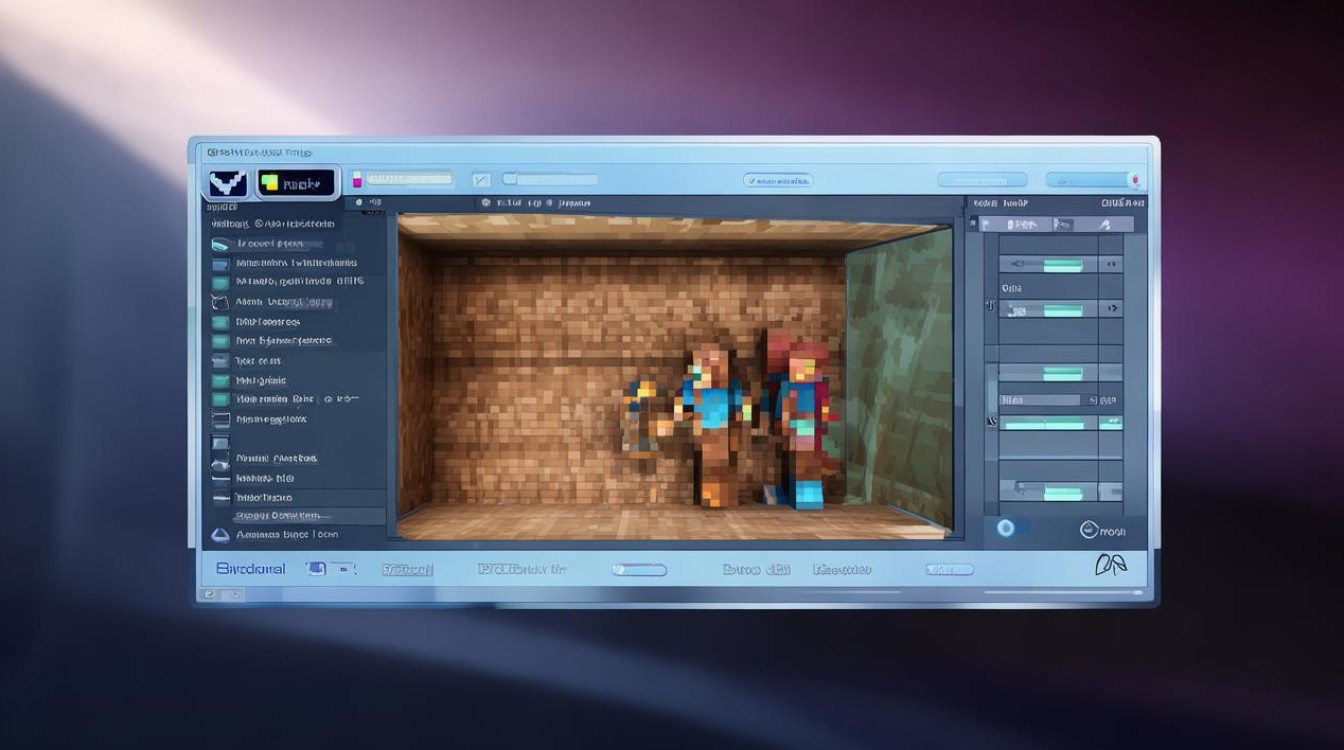Click the leaf icon at bottom right

(x=1110, y=566)
